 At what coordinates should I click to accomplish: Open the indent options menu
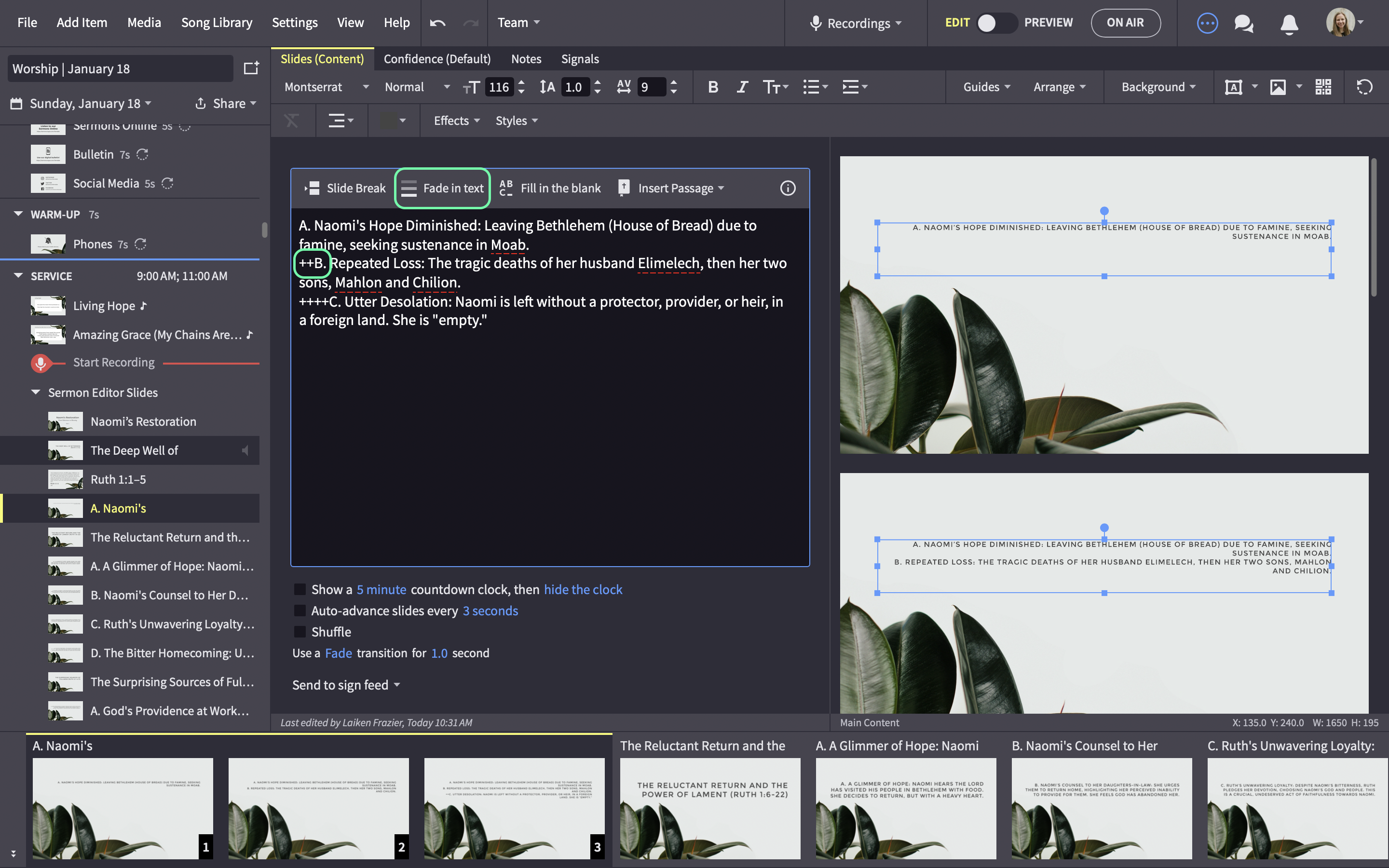tap(855, 87)
